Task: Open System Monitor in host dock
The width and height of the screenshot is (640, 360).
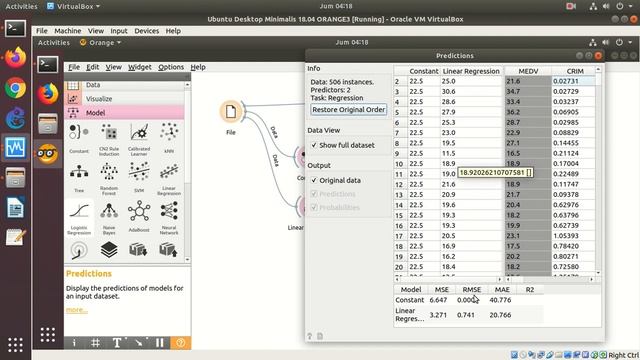Action: coord(16,148)
